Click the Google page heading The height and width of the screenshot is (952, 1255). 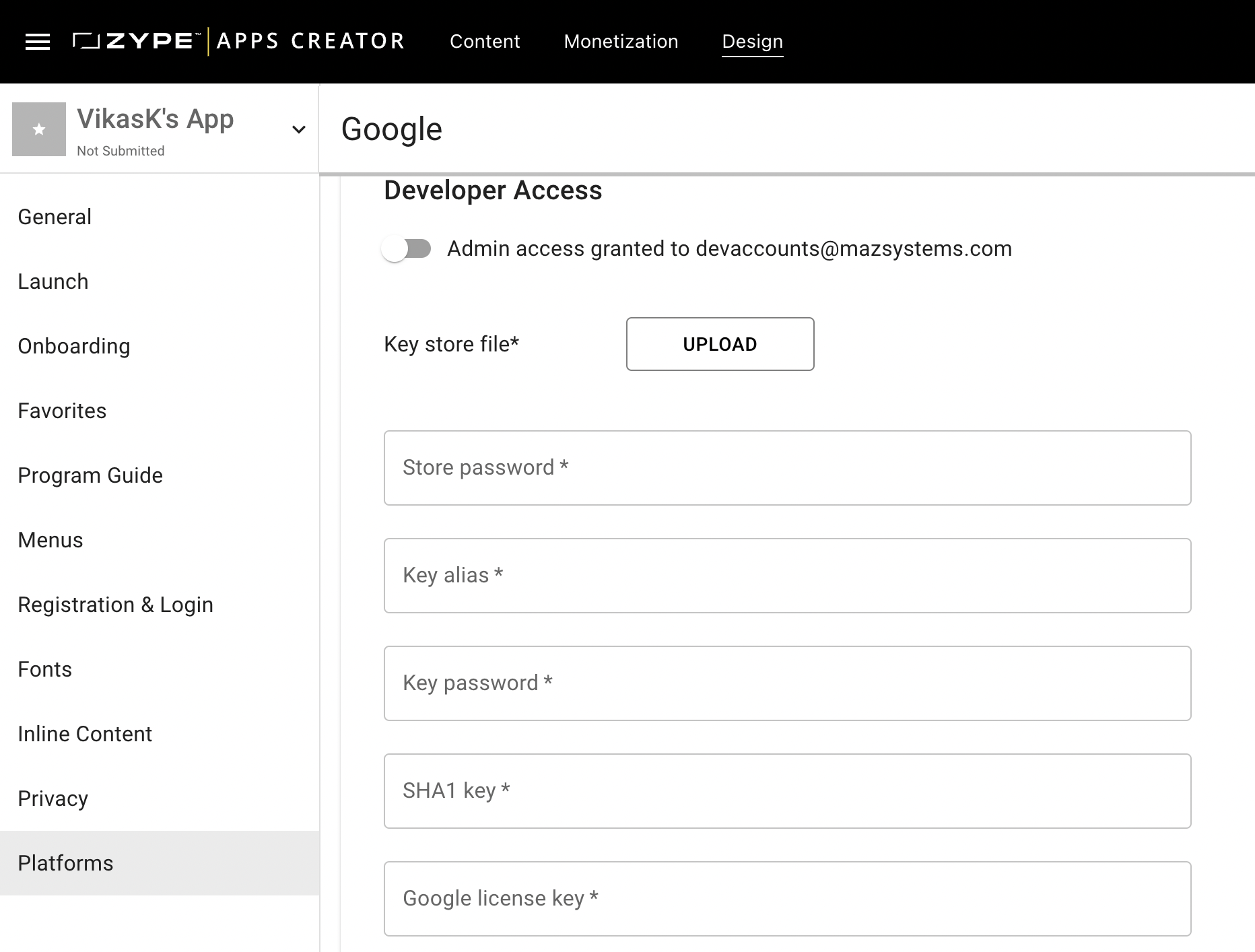coord(392,129)
